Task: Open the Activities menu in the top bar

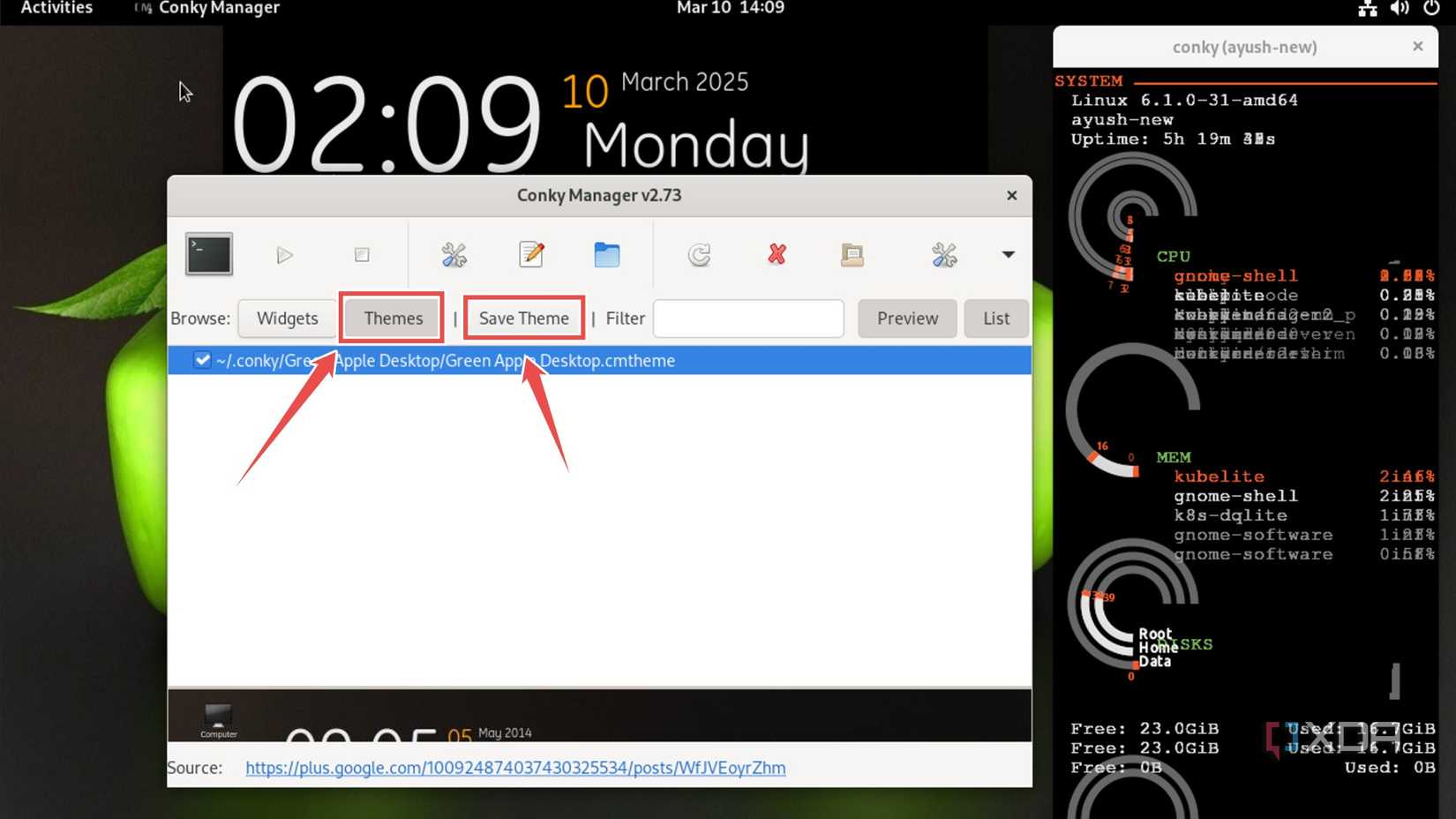Action: [56, 8]
